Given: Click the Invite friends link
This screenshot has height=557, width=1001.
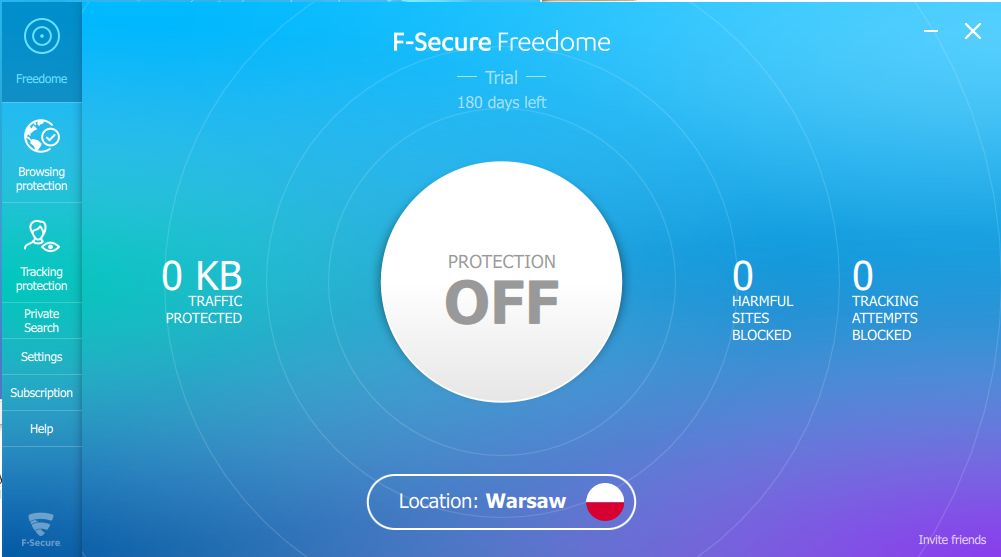Looking at the screenshot, I should coord(951,540).
